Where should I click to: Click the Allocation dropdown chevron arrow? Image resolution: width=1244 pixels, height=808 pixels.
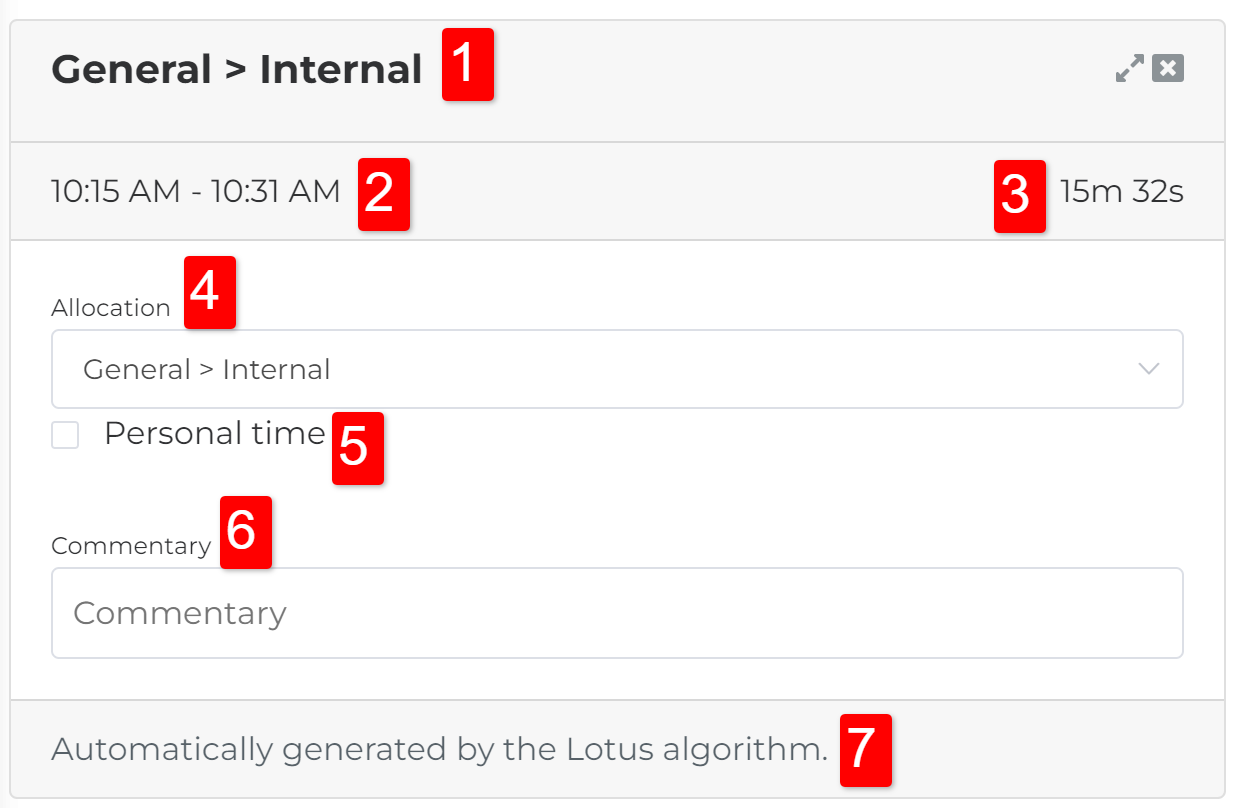pyautogui.click(x=1148, y=369)
